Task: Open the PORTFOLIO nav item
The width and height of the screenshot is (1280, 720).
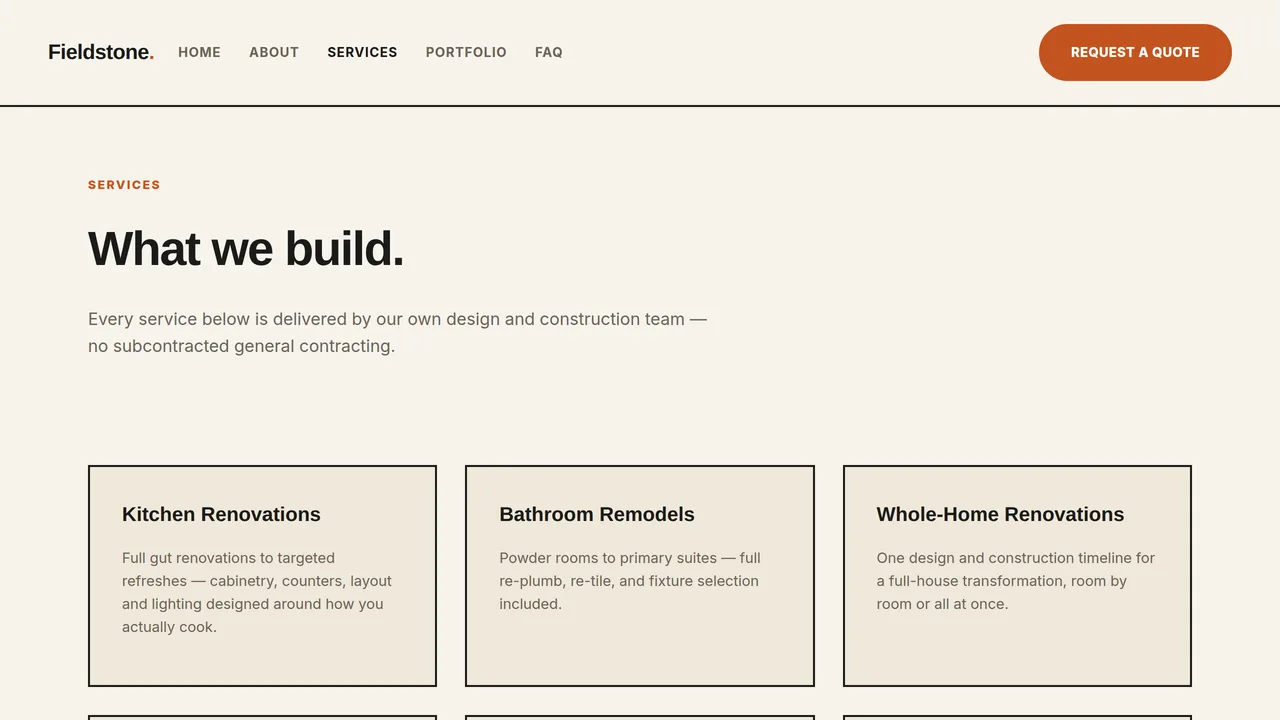Action: (x=466, y=52)
